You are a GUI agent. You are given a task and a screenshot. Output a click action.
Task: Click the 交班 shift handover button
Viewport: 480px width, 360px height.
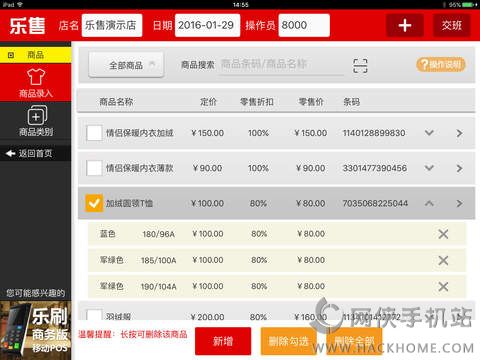[452, 25]
